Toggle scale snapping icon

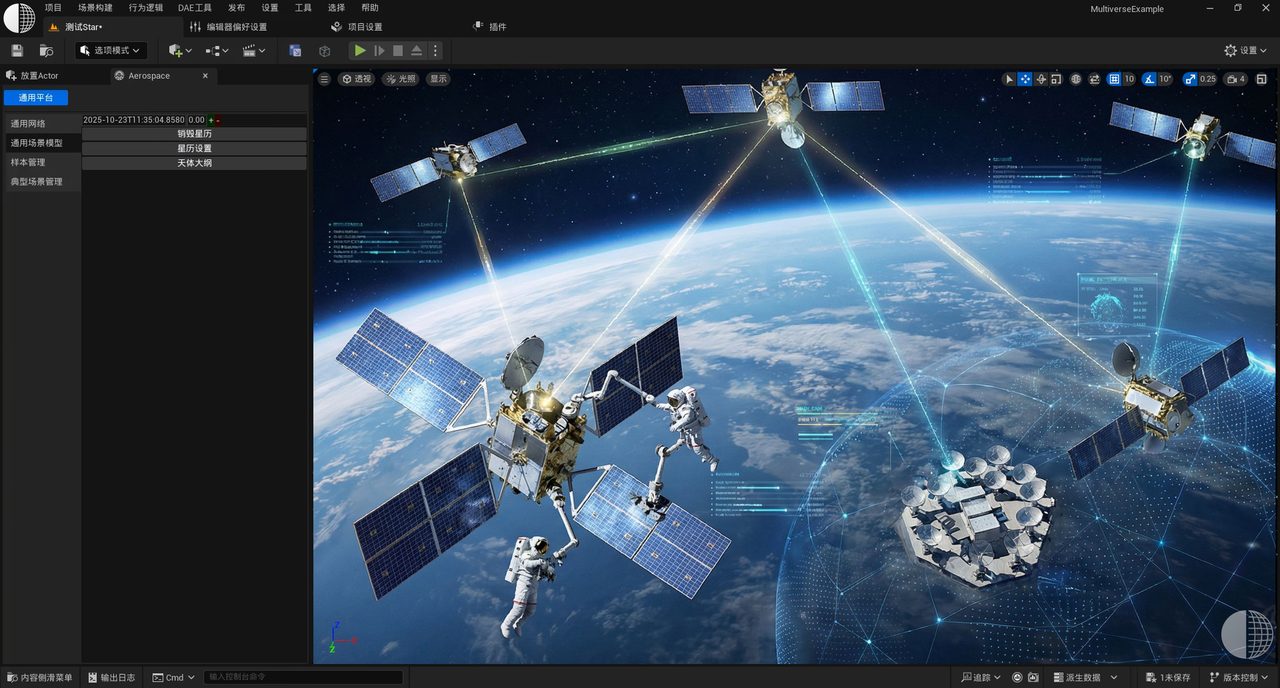pos(1189,79)
